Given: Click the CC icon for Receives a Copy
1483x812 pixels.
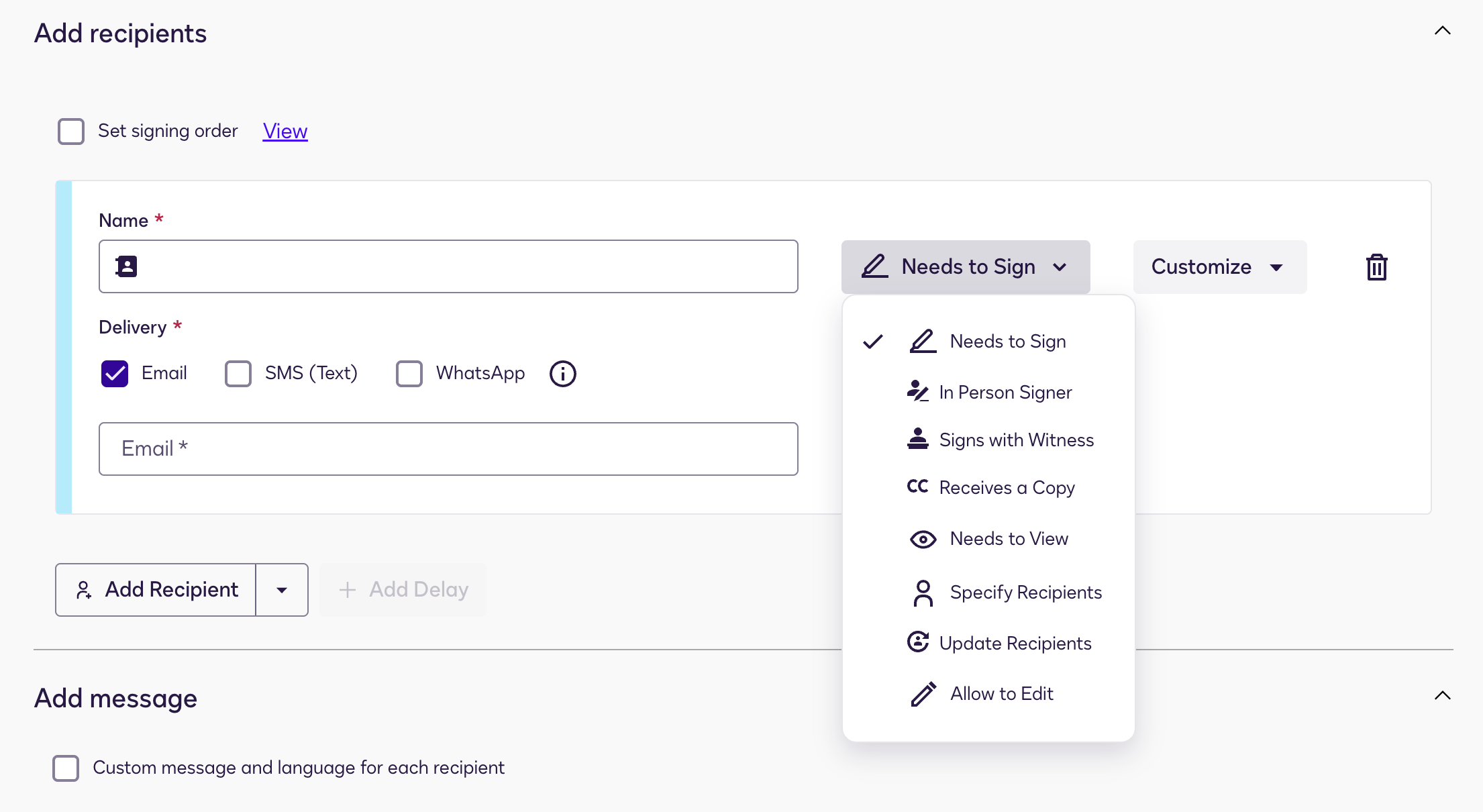Looking at the screenshot, I should (x=917, y=487).
